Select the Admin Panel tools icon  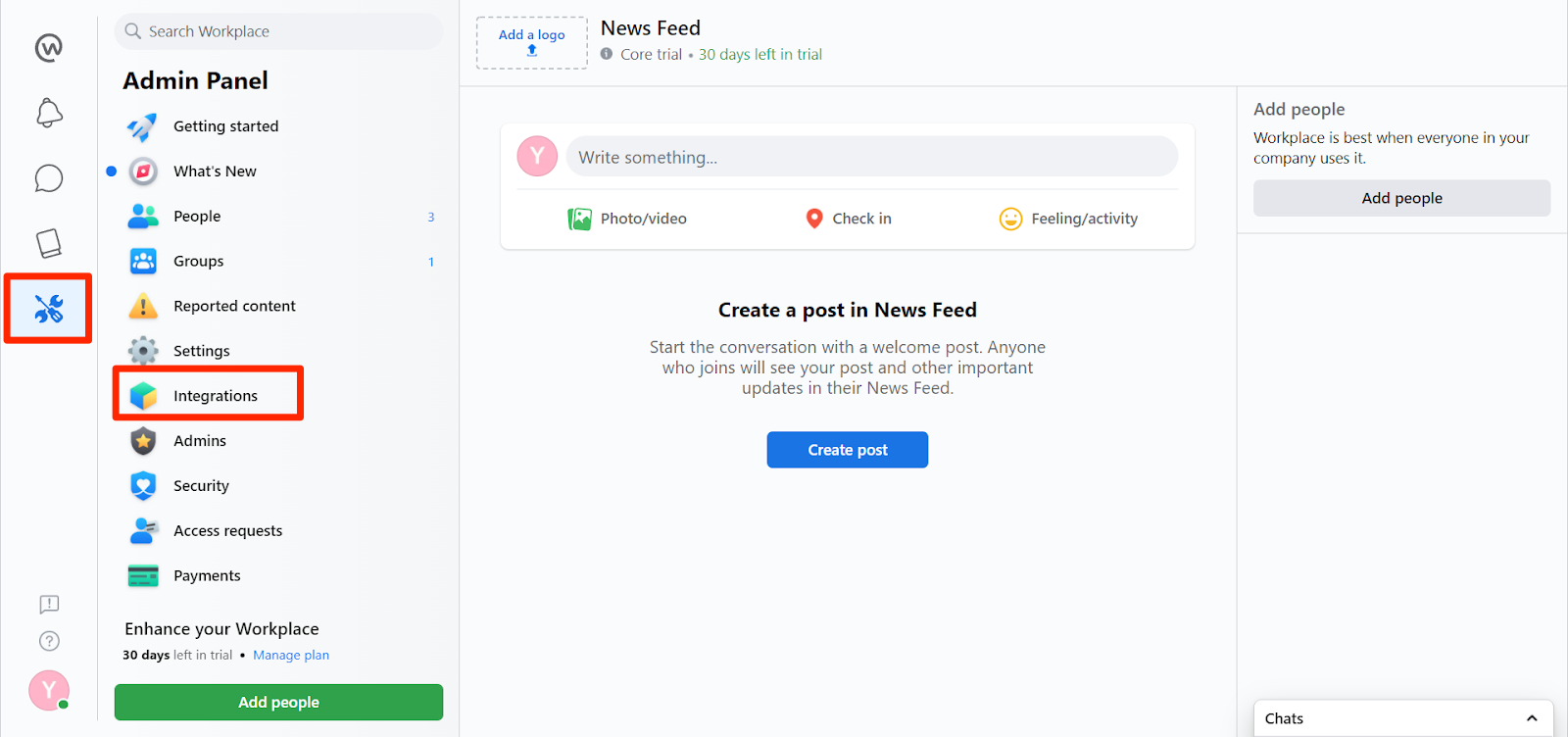49,309
